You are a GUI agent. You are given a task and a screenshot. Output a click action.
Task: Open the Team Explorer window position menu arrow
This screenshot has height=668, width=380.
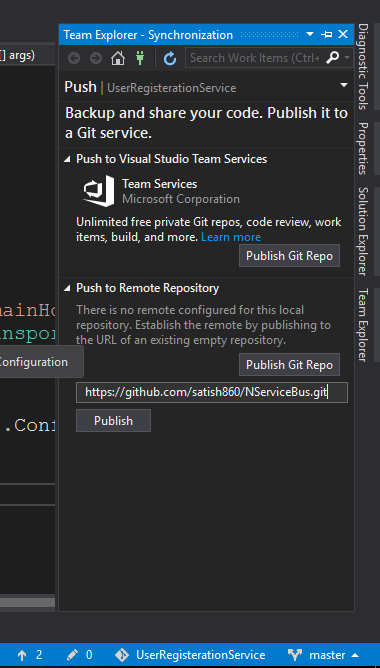(x=310, y=34)
